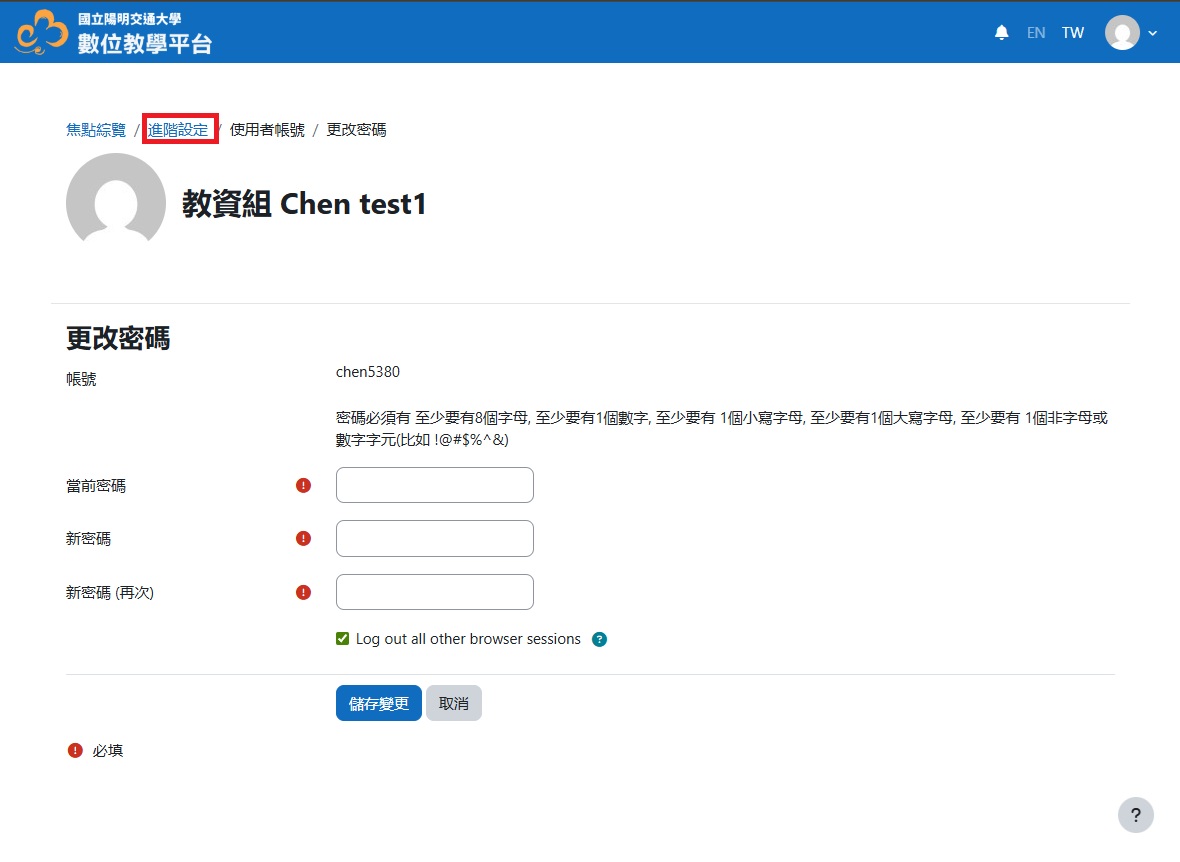Screen dimensions: 1180x862
Task: Open the user avatar in header
Action: pos(1122,33)
